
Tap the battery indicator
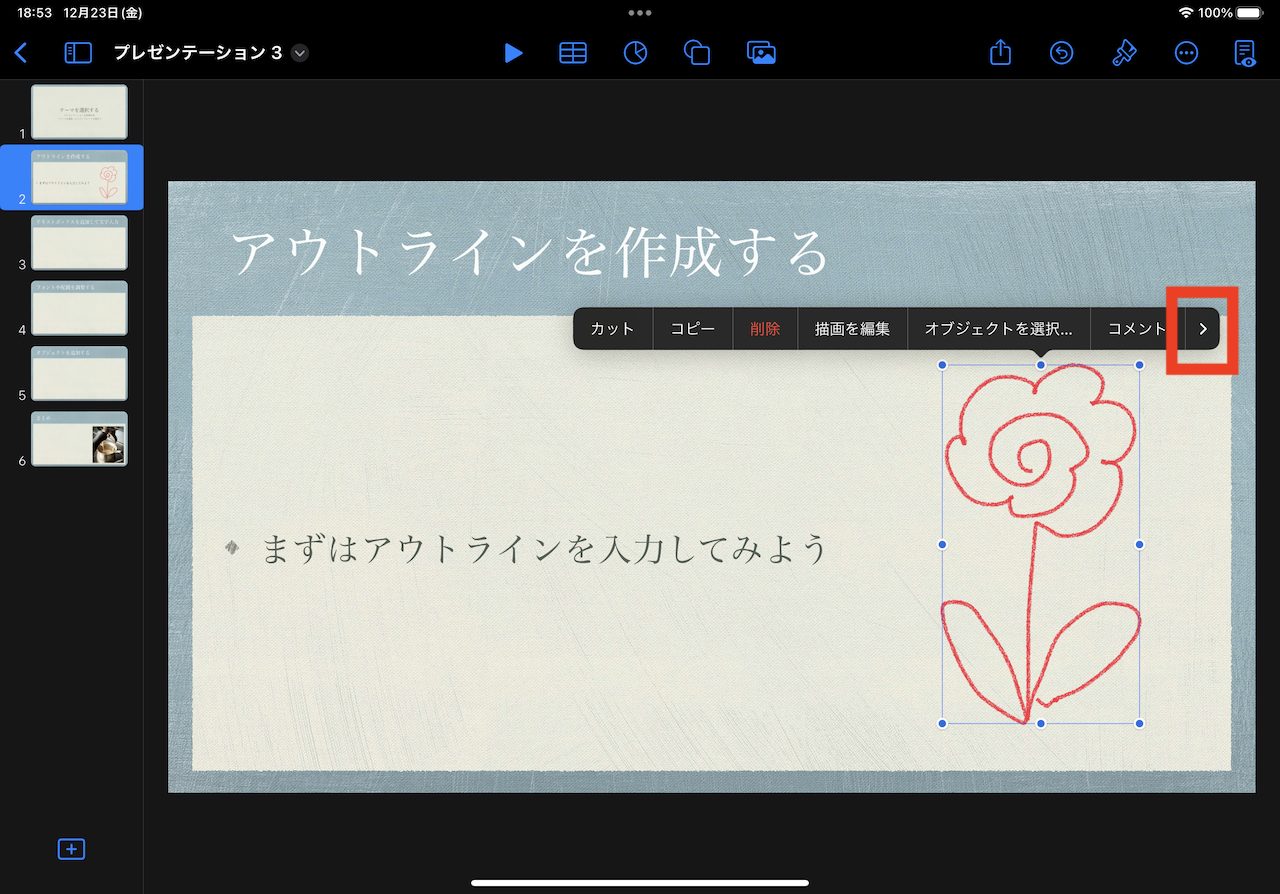pyautogui.click(x=1250, y=13)
